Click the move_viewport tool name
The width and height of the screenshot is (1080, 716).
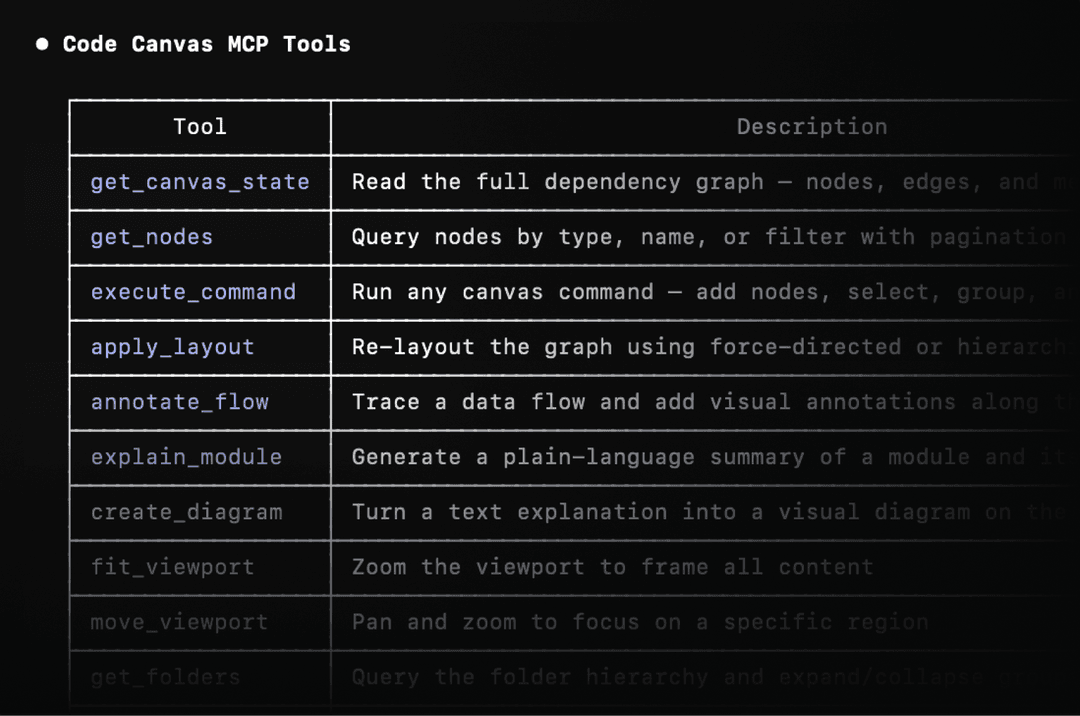click(x=179, y=622)
